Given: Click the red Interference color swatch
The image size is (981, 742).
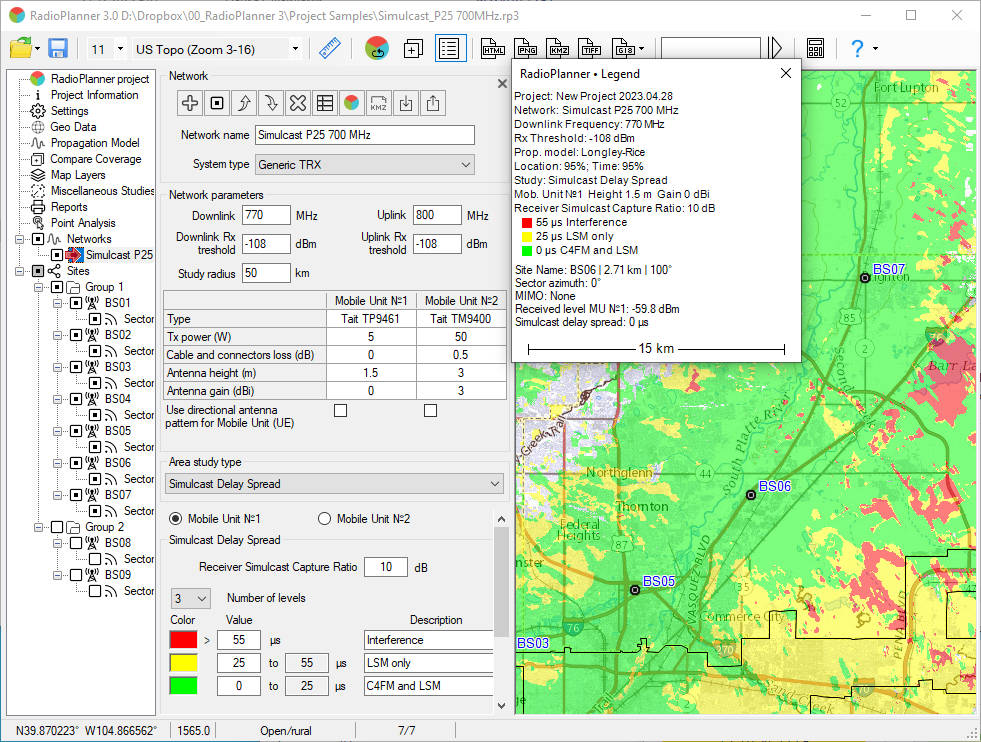Looking at the screenshot, I should (x=186, y=639).
